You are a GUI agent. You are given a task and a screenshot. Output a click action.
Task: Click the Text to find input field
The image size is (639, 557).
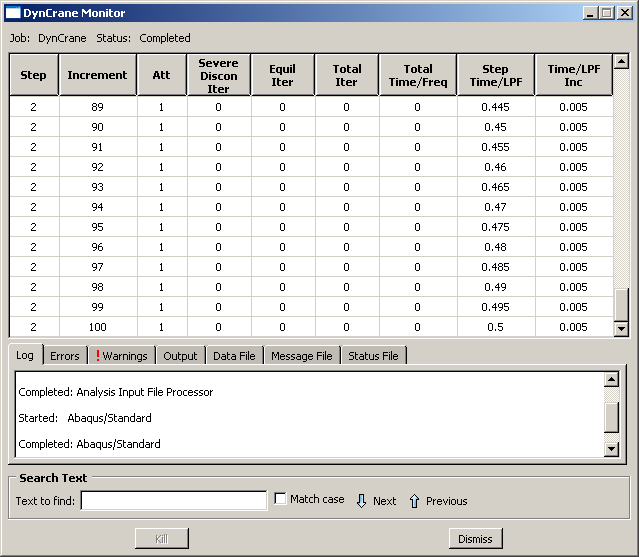(174, 500)
